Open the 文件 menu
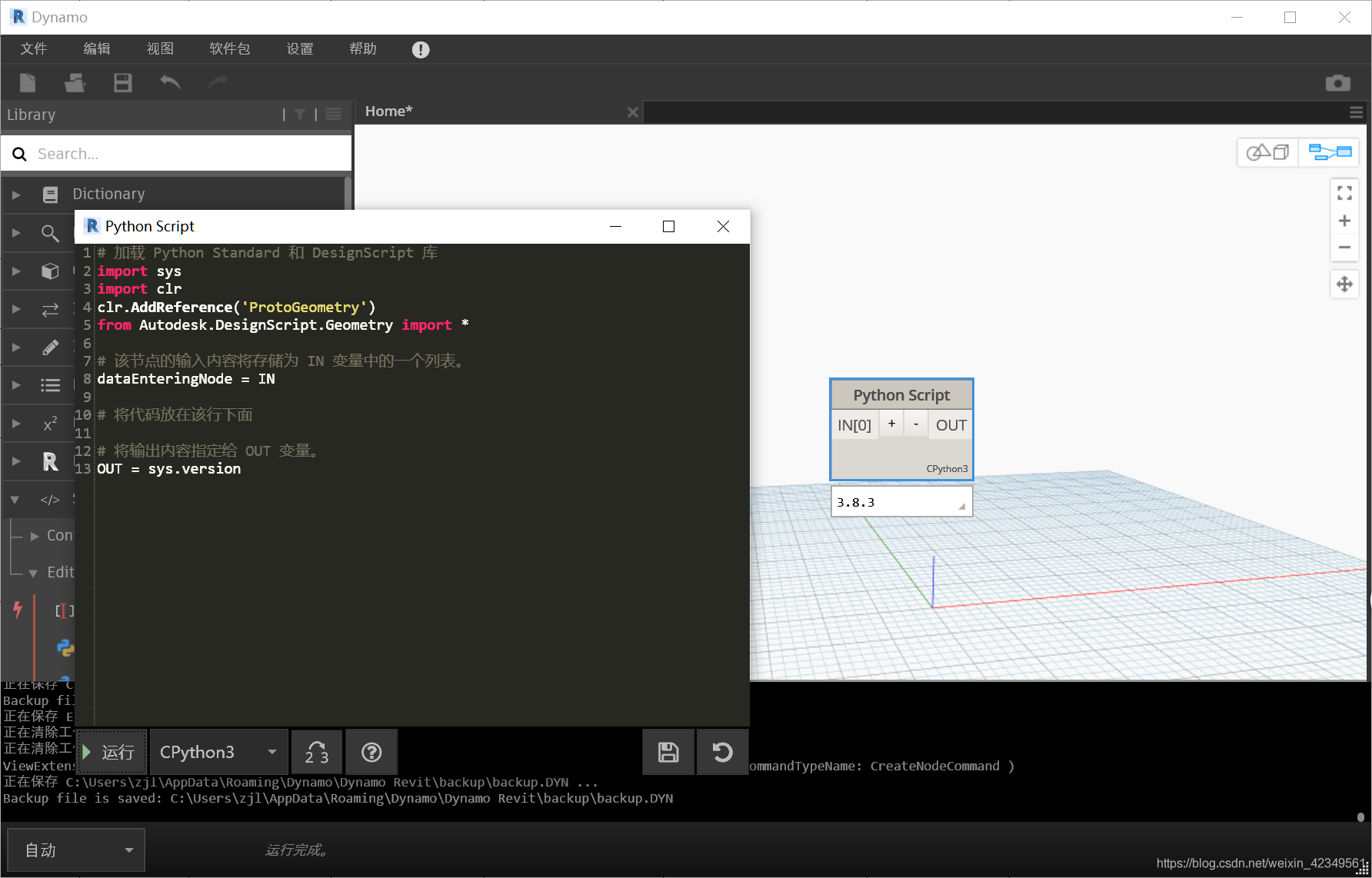 tap(34, 49)
